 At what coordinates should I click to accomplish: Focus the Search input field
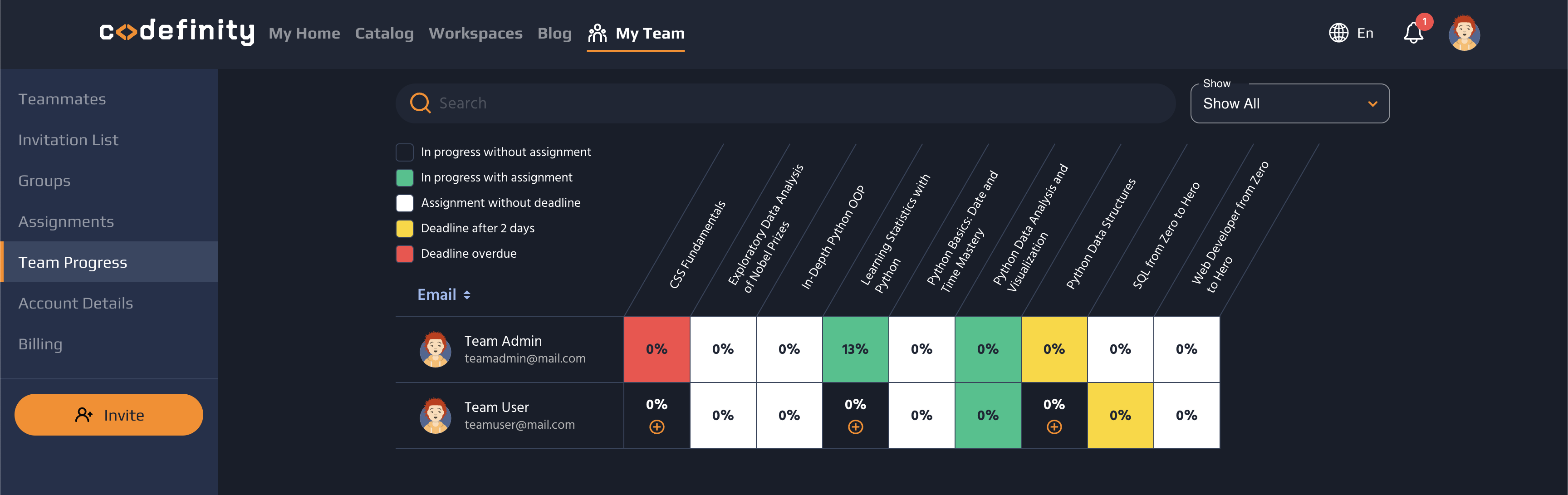tap(791, 103)
